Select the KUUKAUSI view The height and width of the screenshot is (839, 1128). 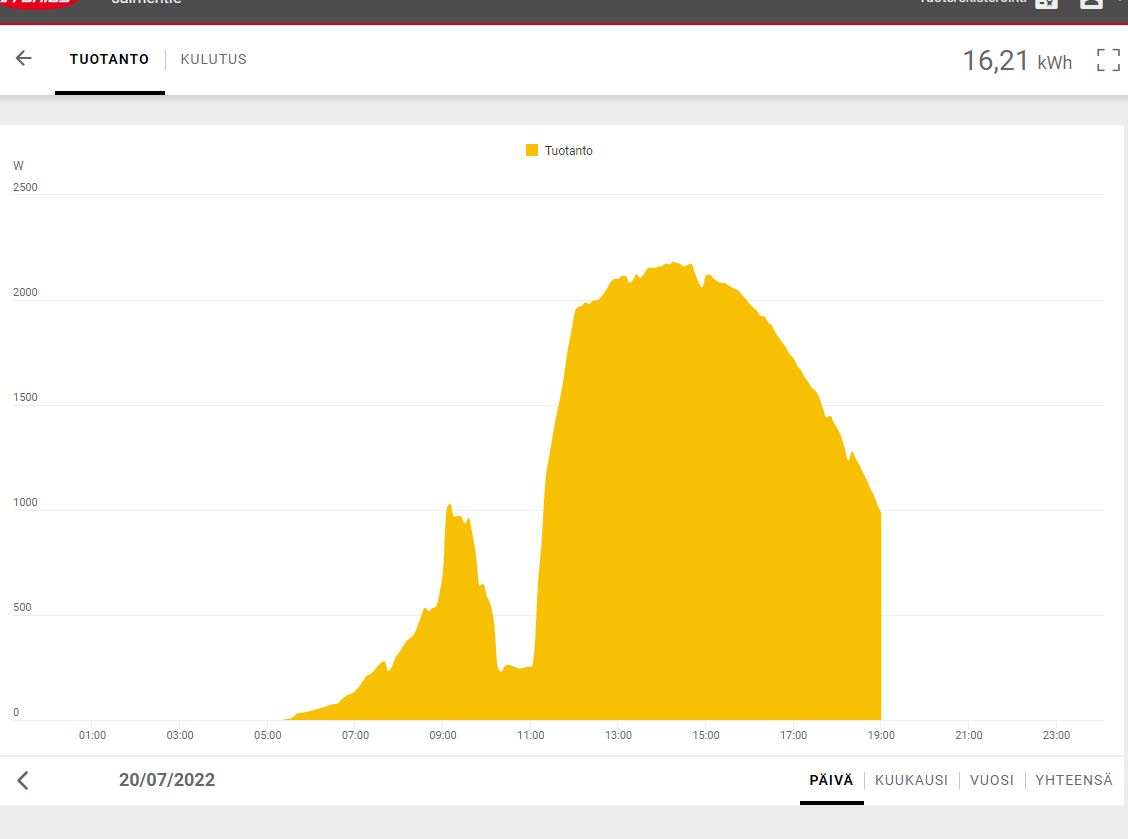[x=911, y=780]
